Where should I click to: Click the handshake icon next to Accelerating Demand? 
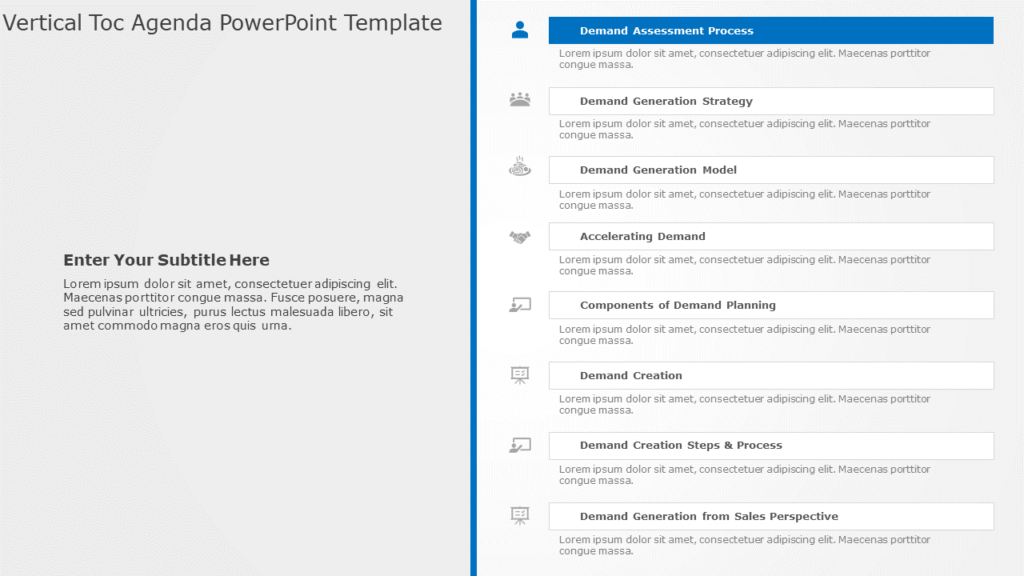518,235
